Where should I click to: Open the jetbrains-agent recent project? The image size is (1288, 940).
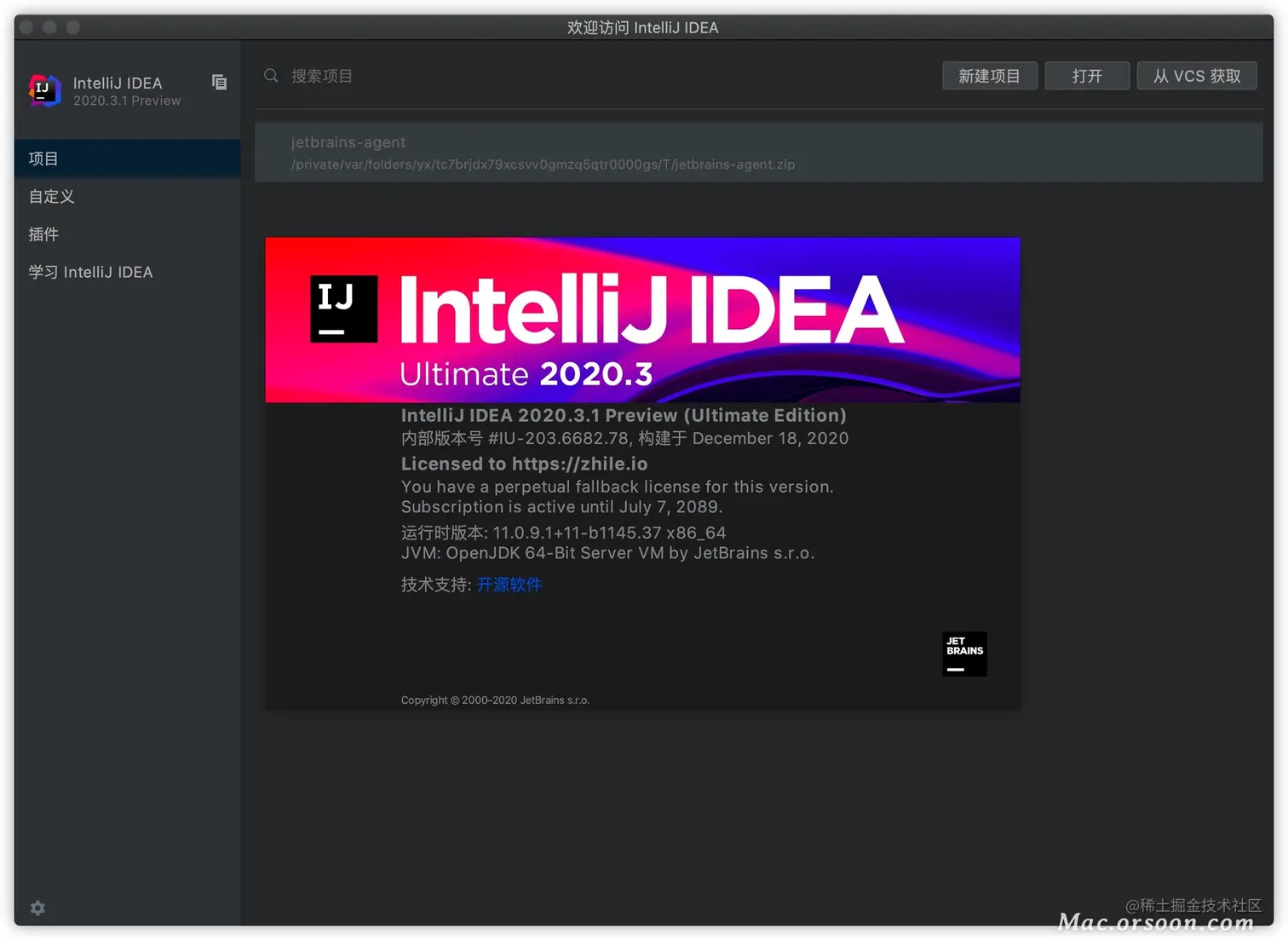pyautogui.click(x=758, y=153)
